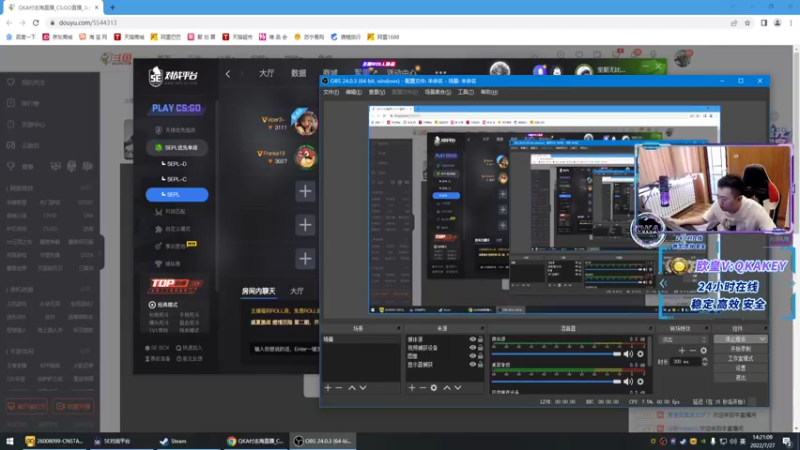The height and width of the screenshot is (450, 800).
Task: Open 工具 menu in OBS
Action: [465, 92]
